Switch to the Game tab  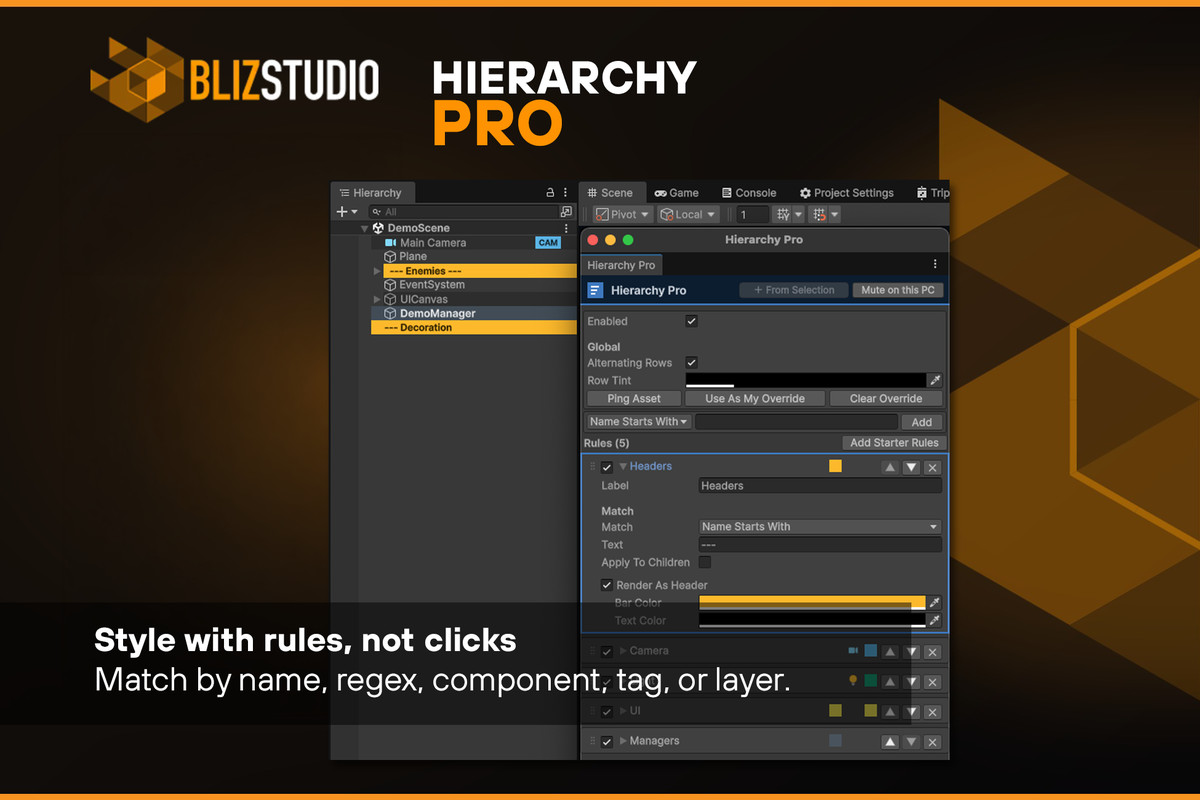[x=677, y=193]
